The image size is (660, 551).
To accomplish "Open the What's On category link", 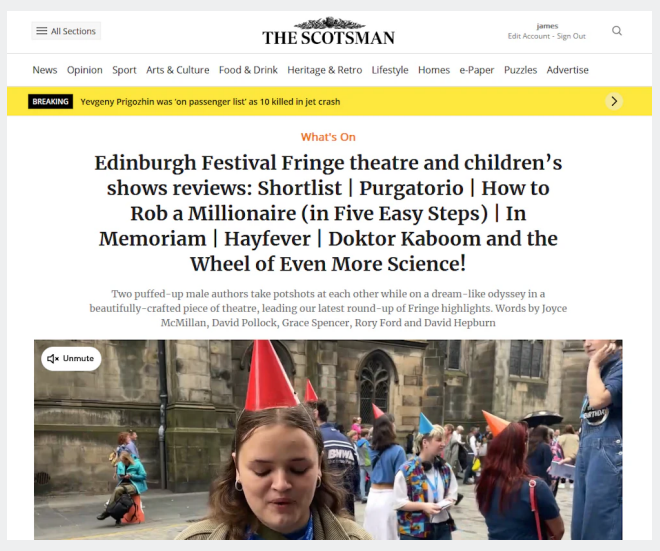I will [328, 137].
